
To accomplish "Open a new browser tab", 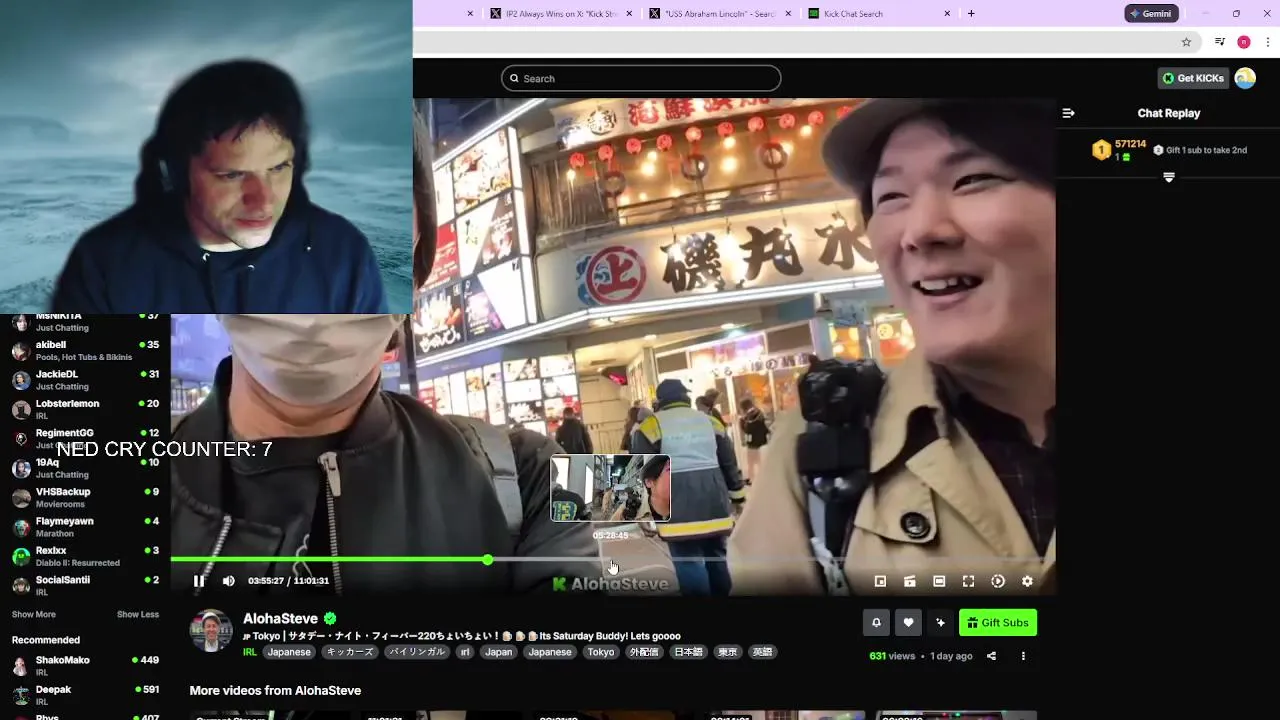I will click(971, 14).
